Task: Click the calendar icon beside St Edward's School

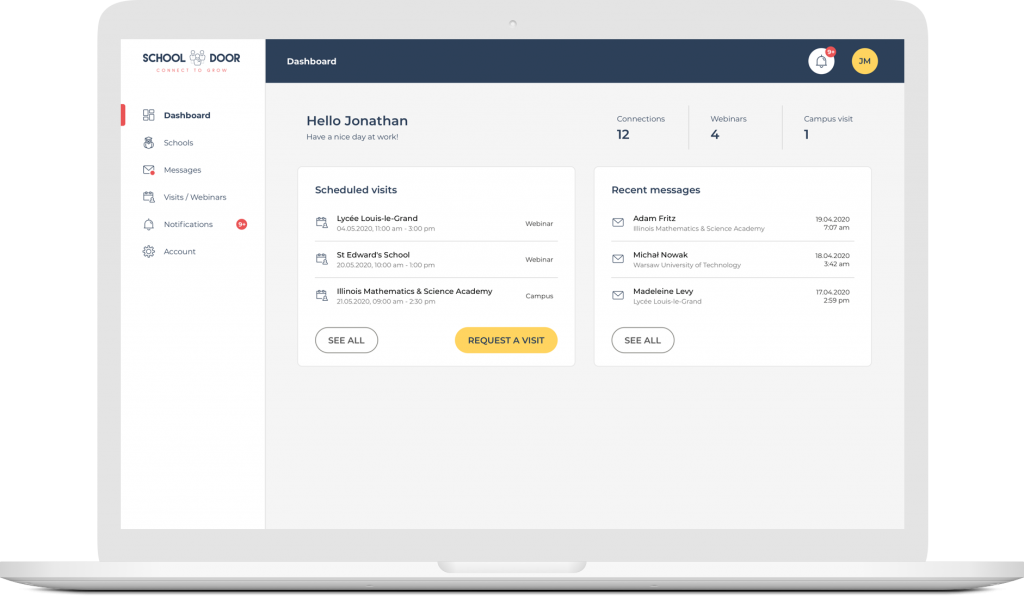Action: (321, 259)
